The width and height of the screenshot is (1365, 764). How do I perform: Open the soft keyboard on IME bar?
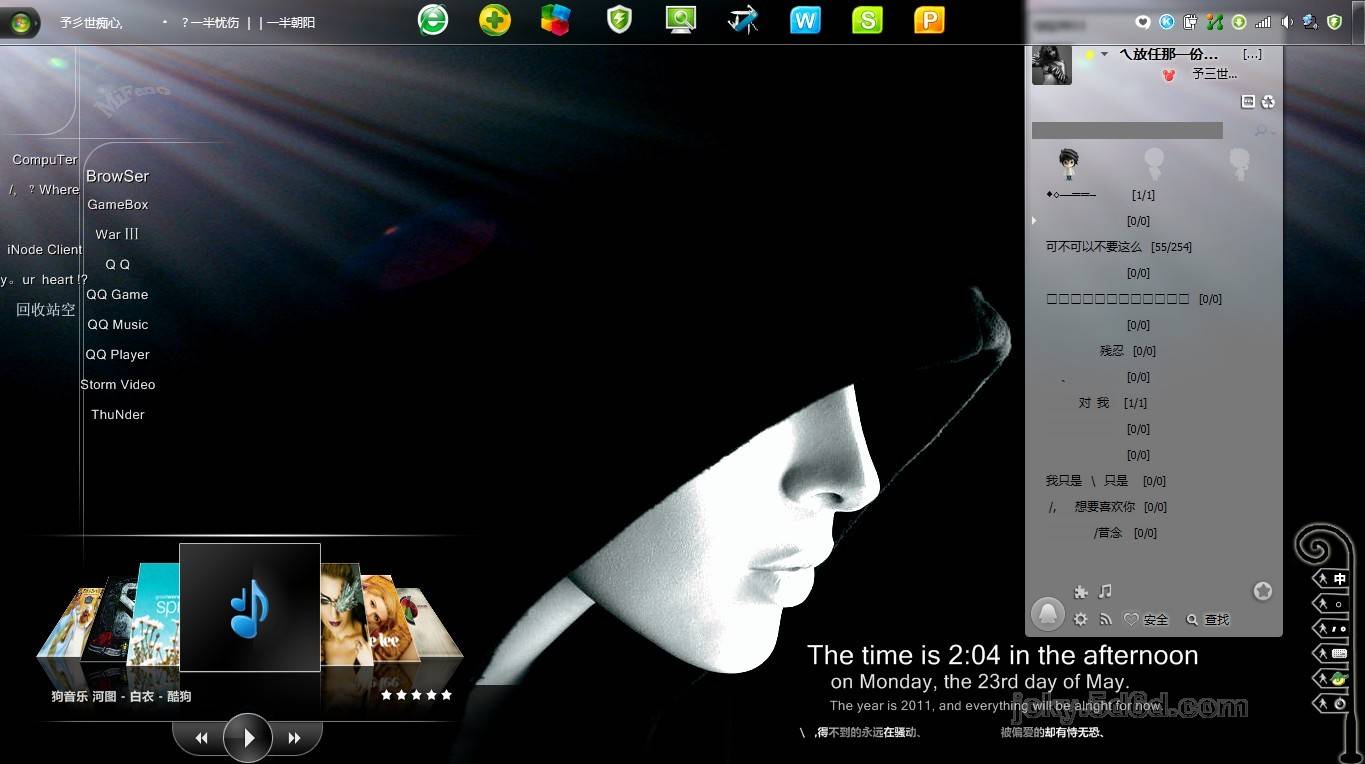click(1340, 654)
